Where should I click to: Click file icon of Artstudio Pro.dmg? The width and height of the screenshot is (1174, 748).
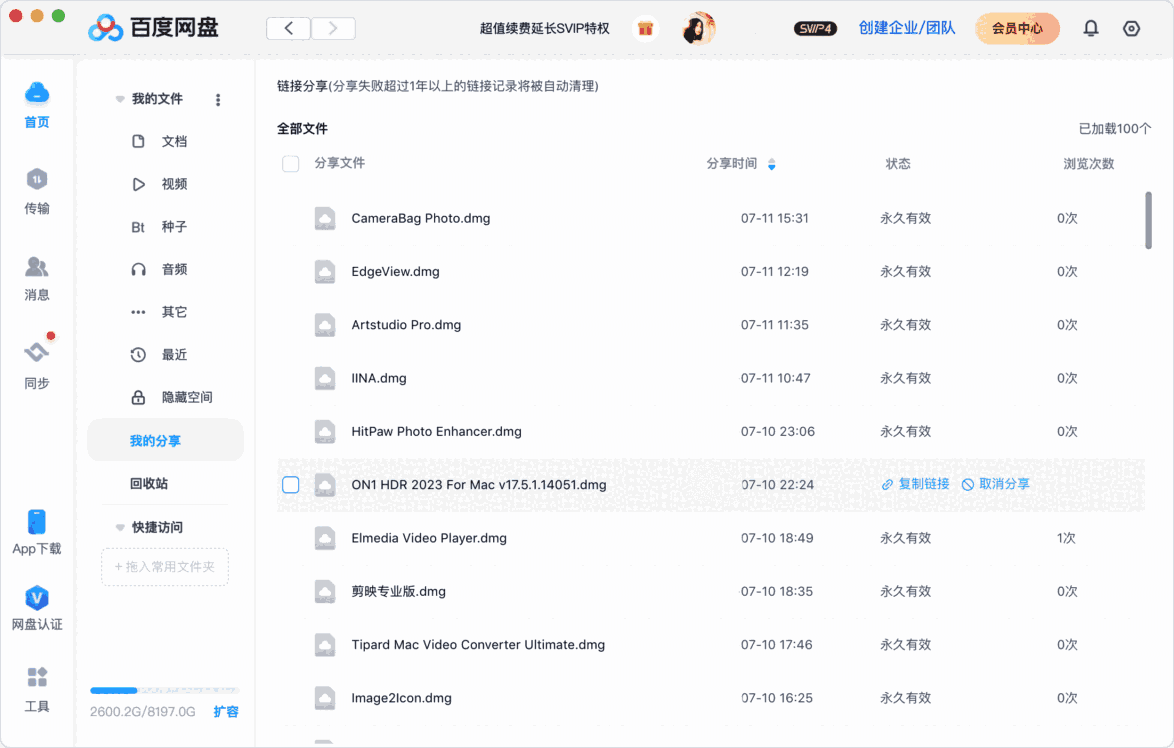tap(325, 325)
